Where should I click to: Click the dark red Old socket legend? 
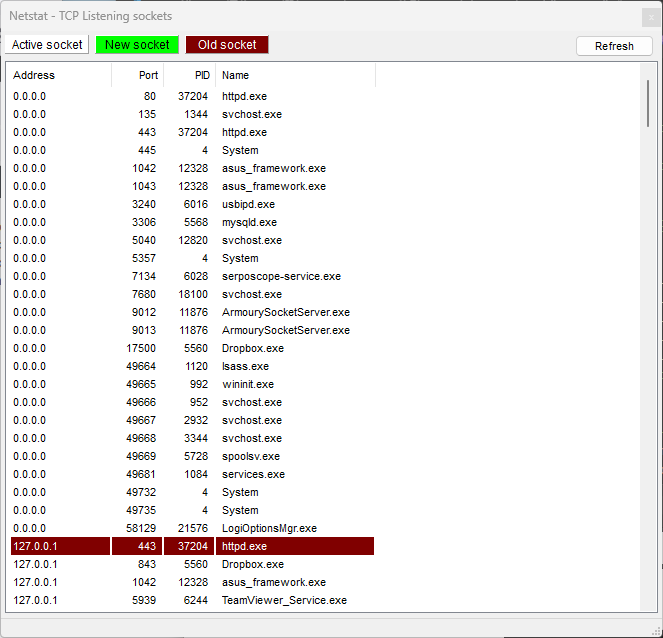click(x=227, y=44)
